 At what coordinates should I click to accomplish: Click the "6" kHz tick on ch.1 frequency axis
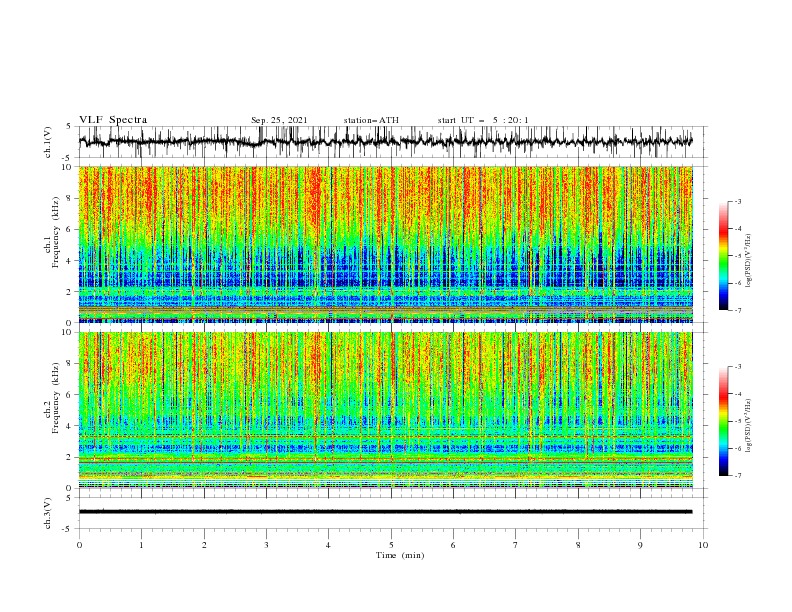(x=70, y=229)
